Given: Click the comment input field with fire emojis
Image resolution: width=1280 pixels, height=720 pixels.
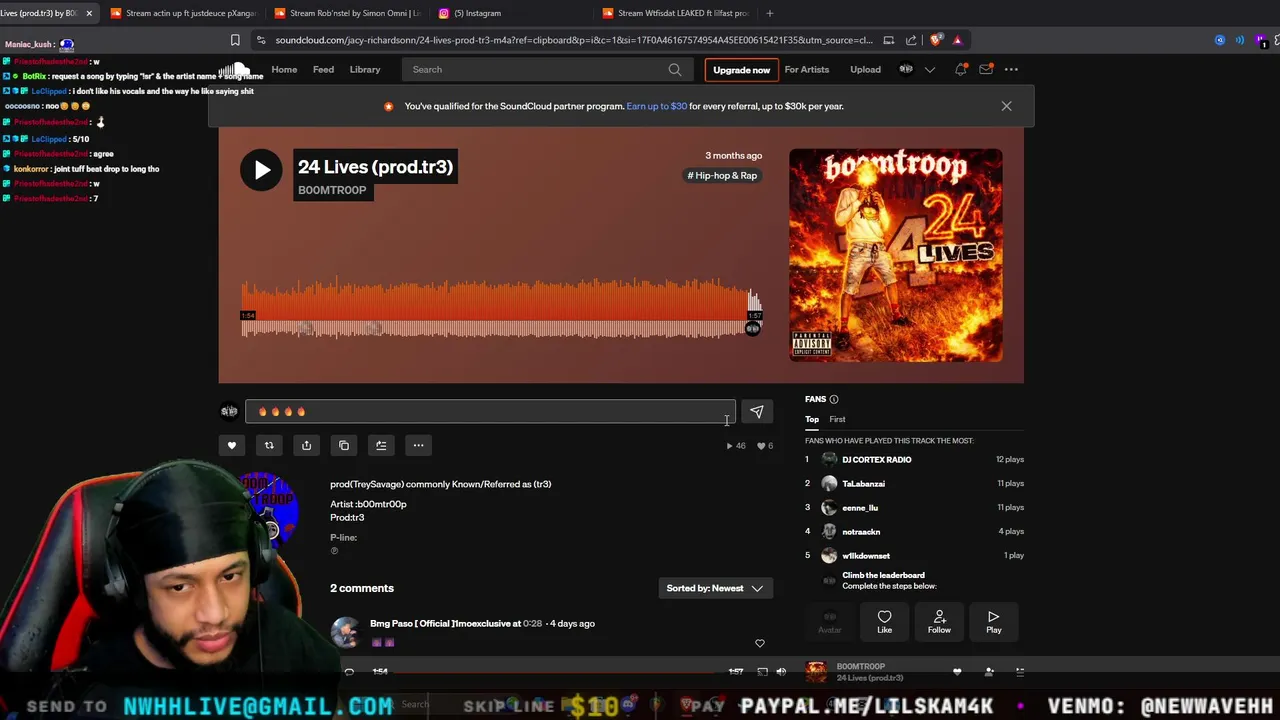Looking at the screenshot, I should 490,412.
